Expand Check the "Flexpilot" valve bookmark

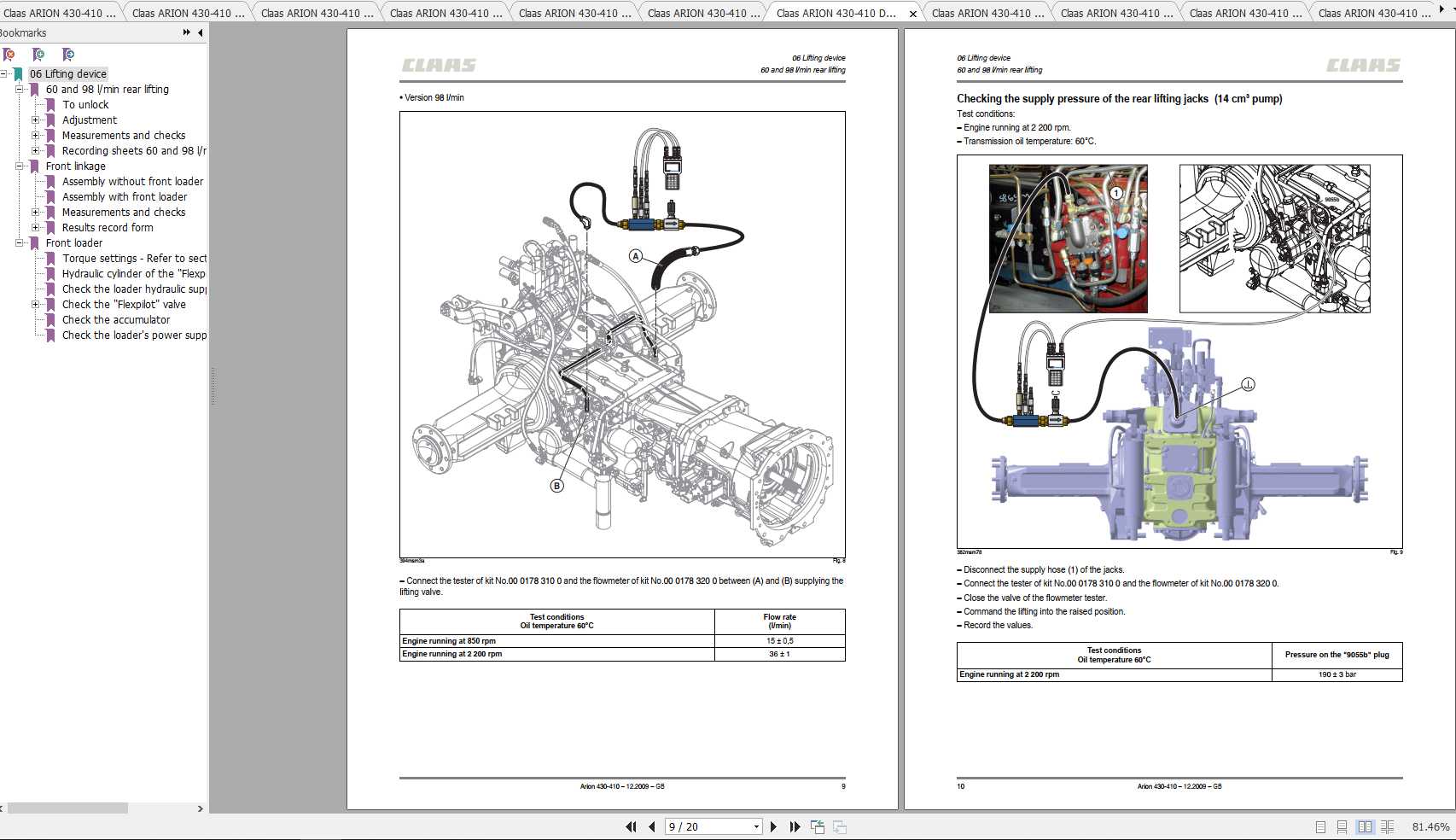click(x=36, y=305)
